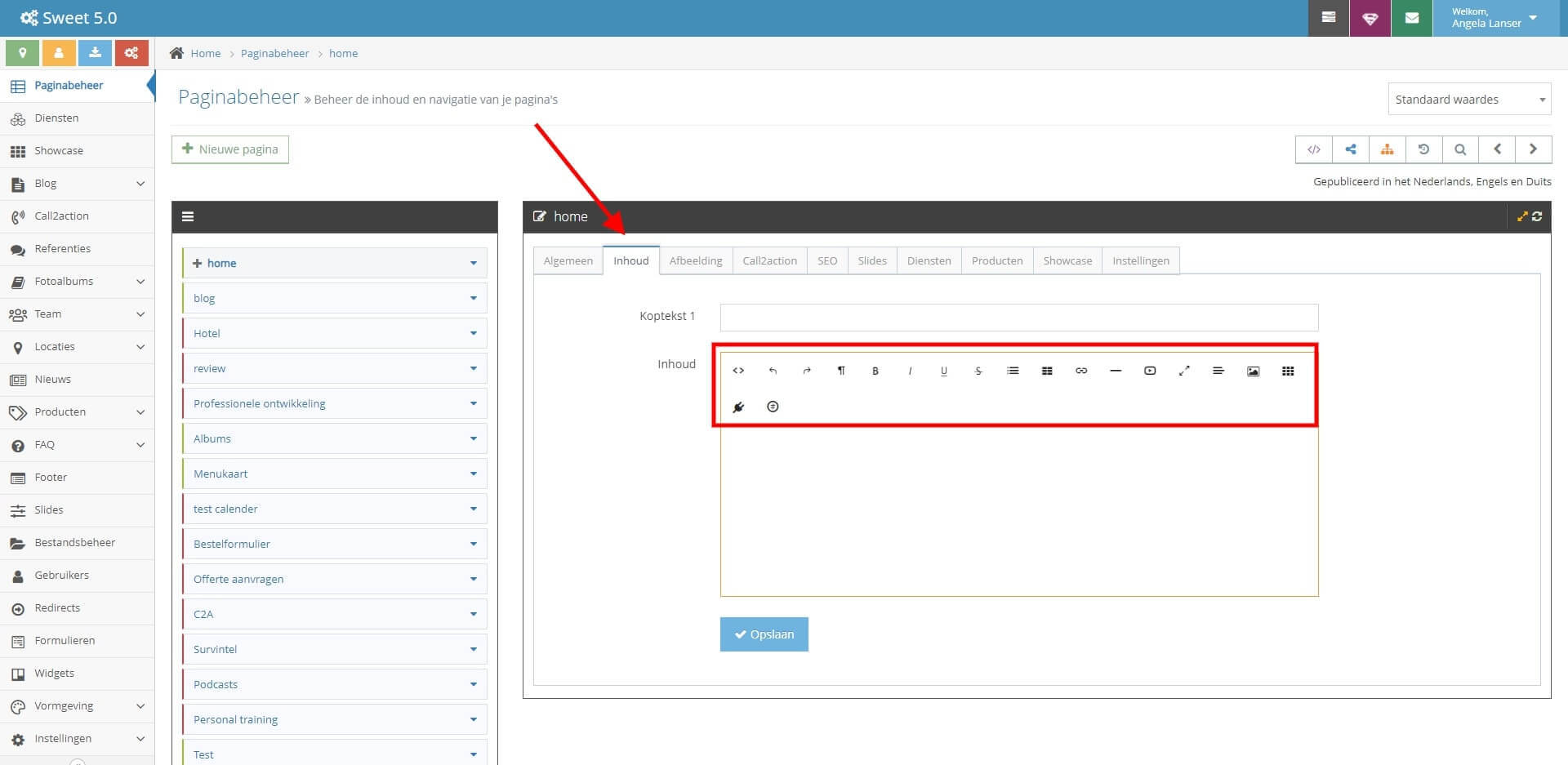Expand the editor to fullscreen
Screen dimensions: 1568x765
point(1184,371)
